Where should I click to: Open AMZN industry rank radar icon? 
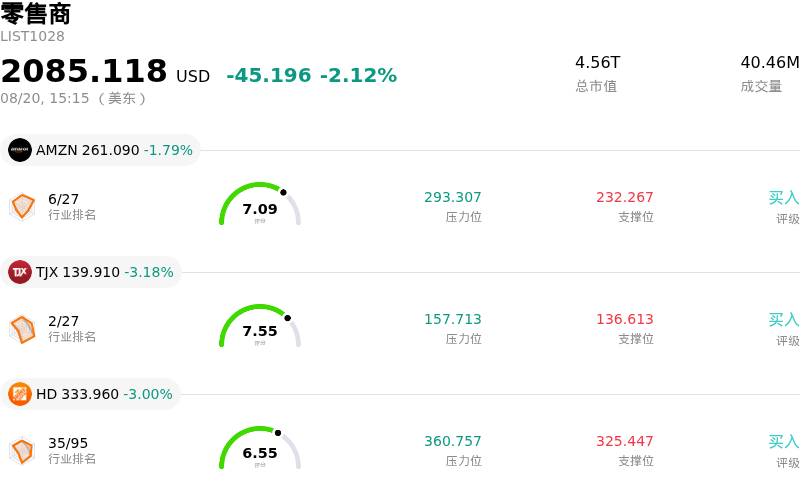click(22, 207)
